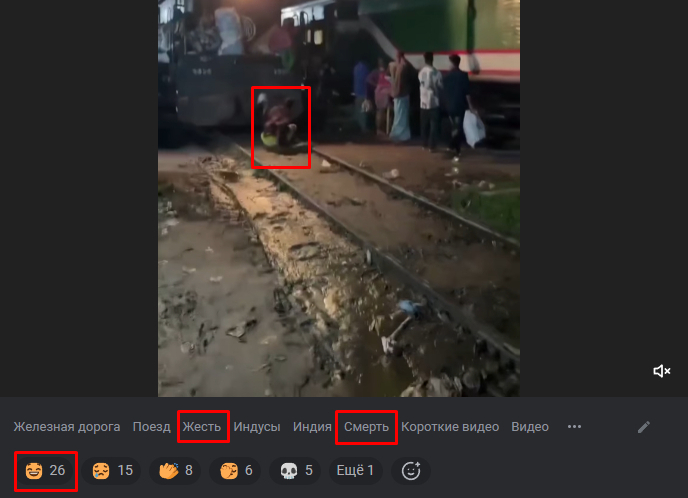Image resolution: width=688 pixels, height=498 pixels.
Task: Switch to the "Видео" tag
Action: 530,427
